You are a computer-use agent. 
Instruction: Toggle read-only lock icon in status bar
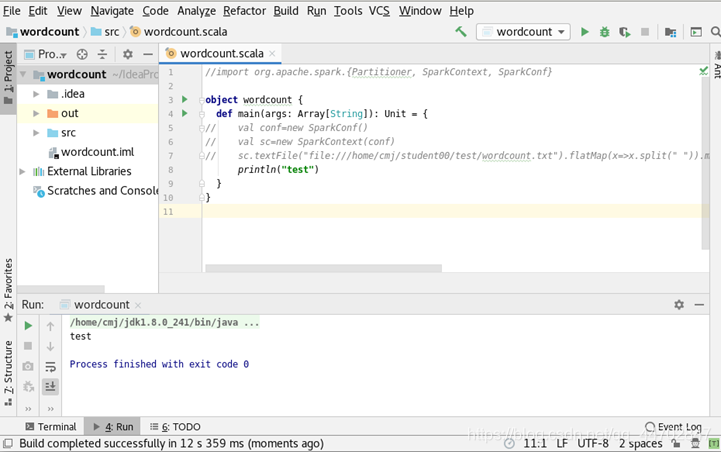[675, 443]
